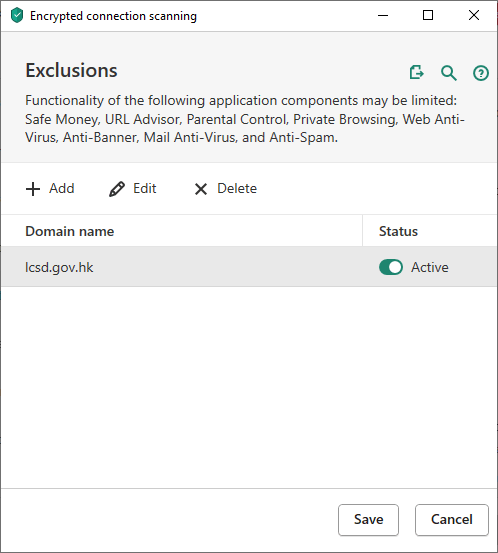Add a new domain exclusion
This screenshot has height=553, width=498.
(50, 189)
